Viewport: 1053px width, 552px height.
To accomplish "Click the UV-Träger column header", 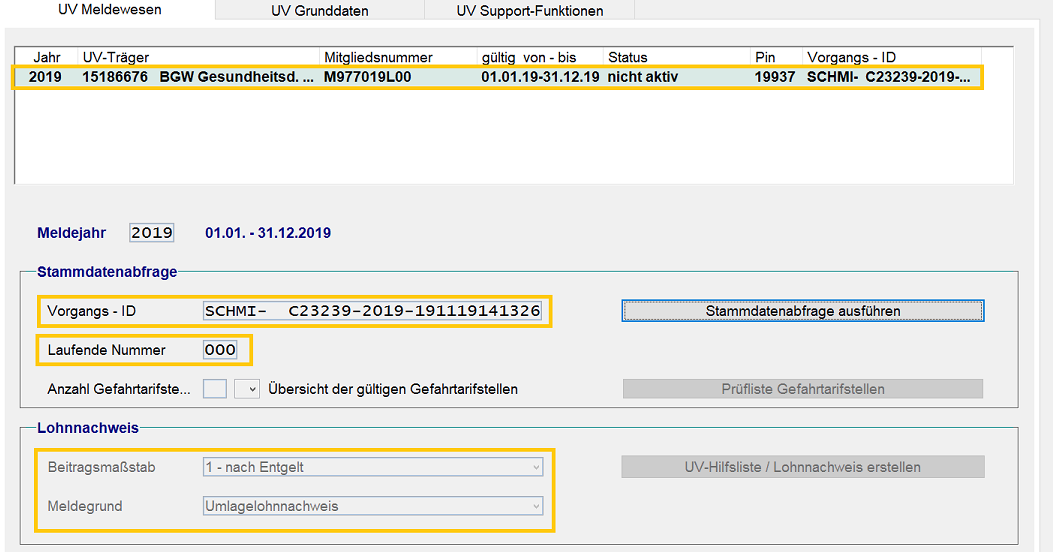I will click(x=198, y=57).
